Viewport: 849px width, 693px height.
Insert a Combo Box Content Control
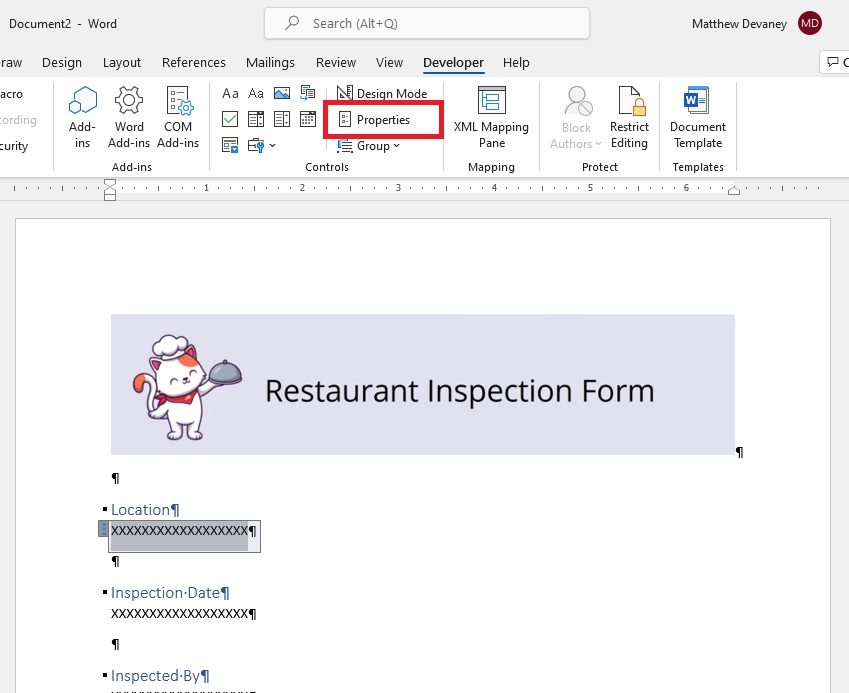tap(256, 119)
